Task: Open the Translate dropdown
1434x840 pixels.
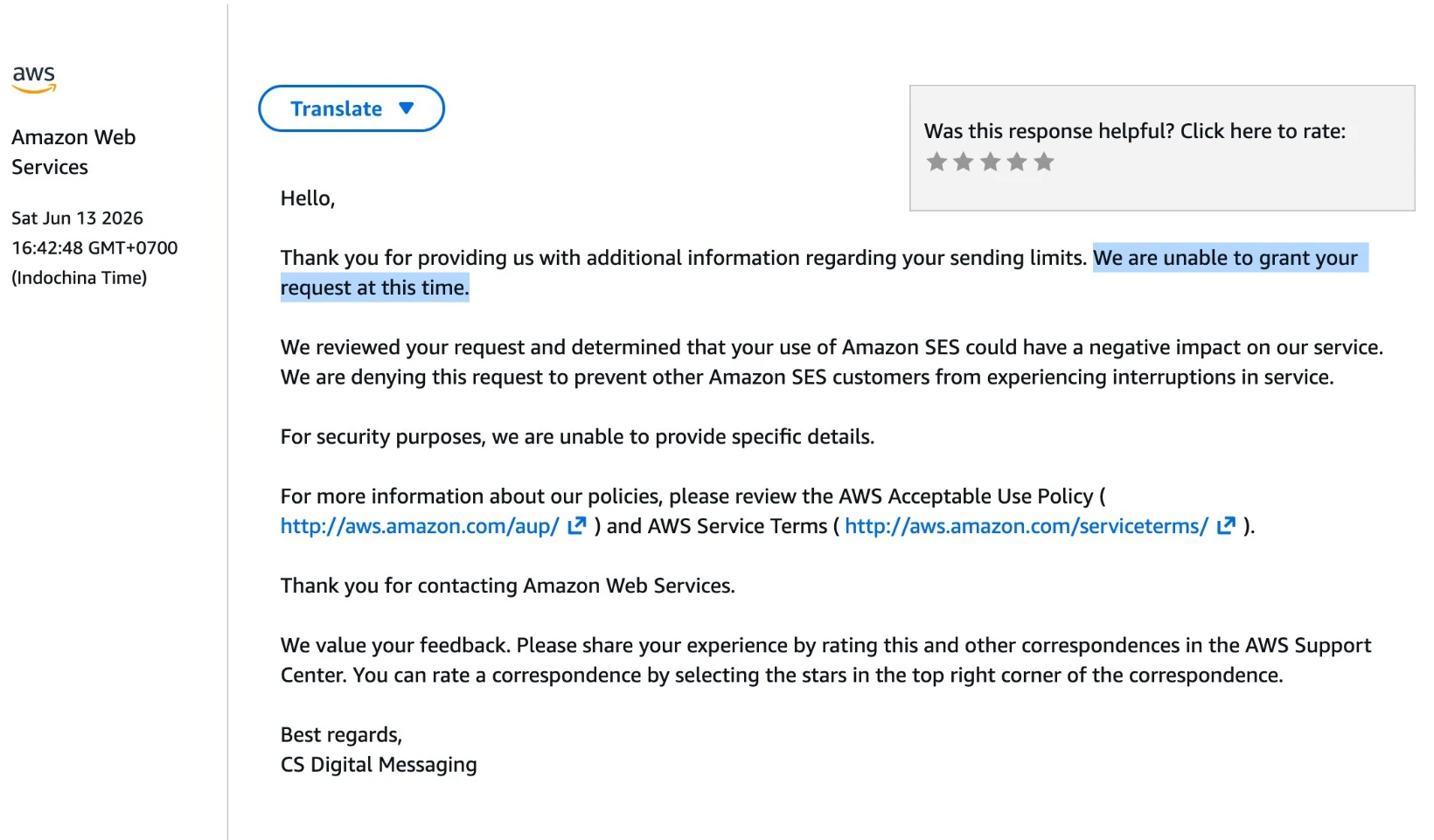Action: point(352,108)
